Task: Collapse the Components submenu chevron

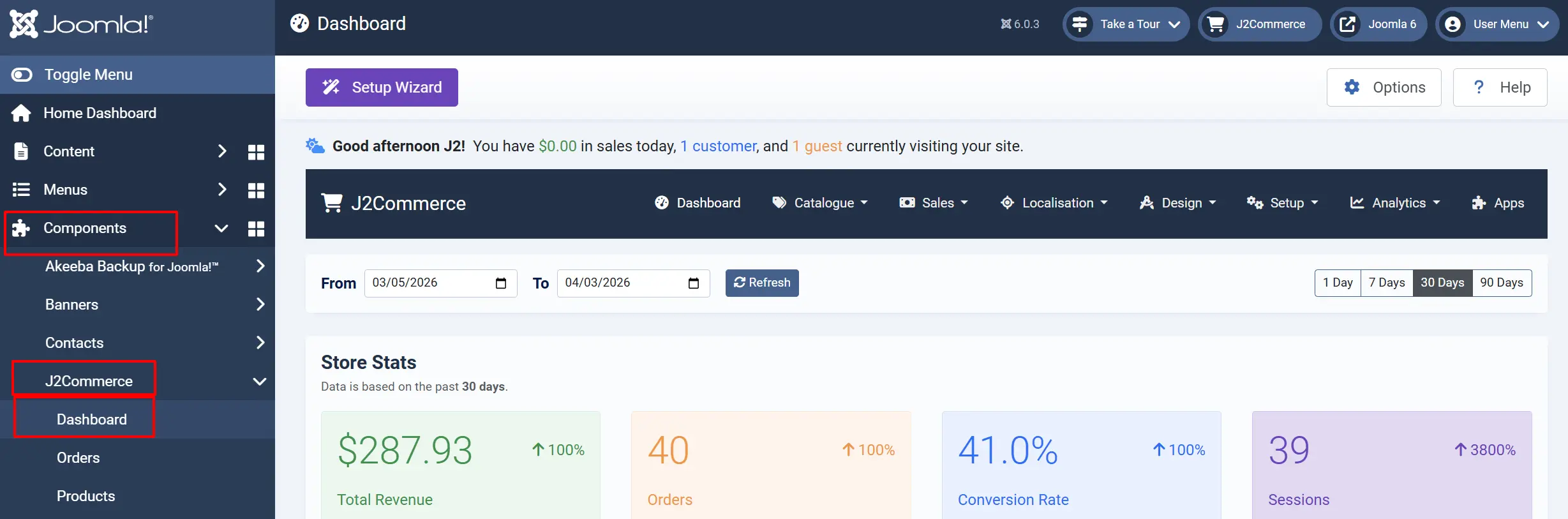Action: [221, 228]
